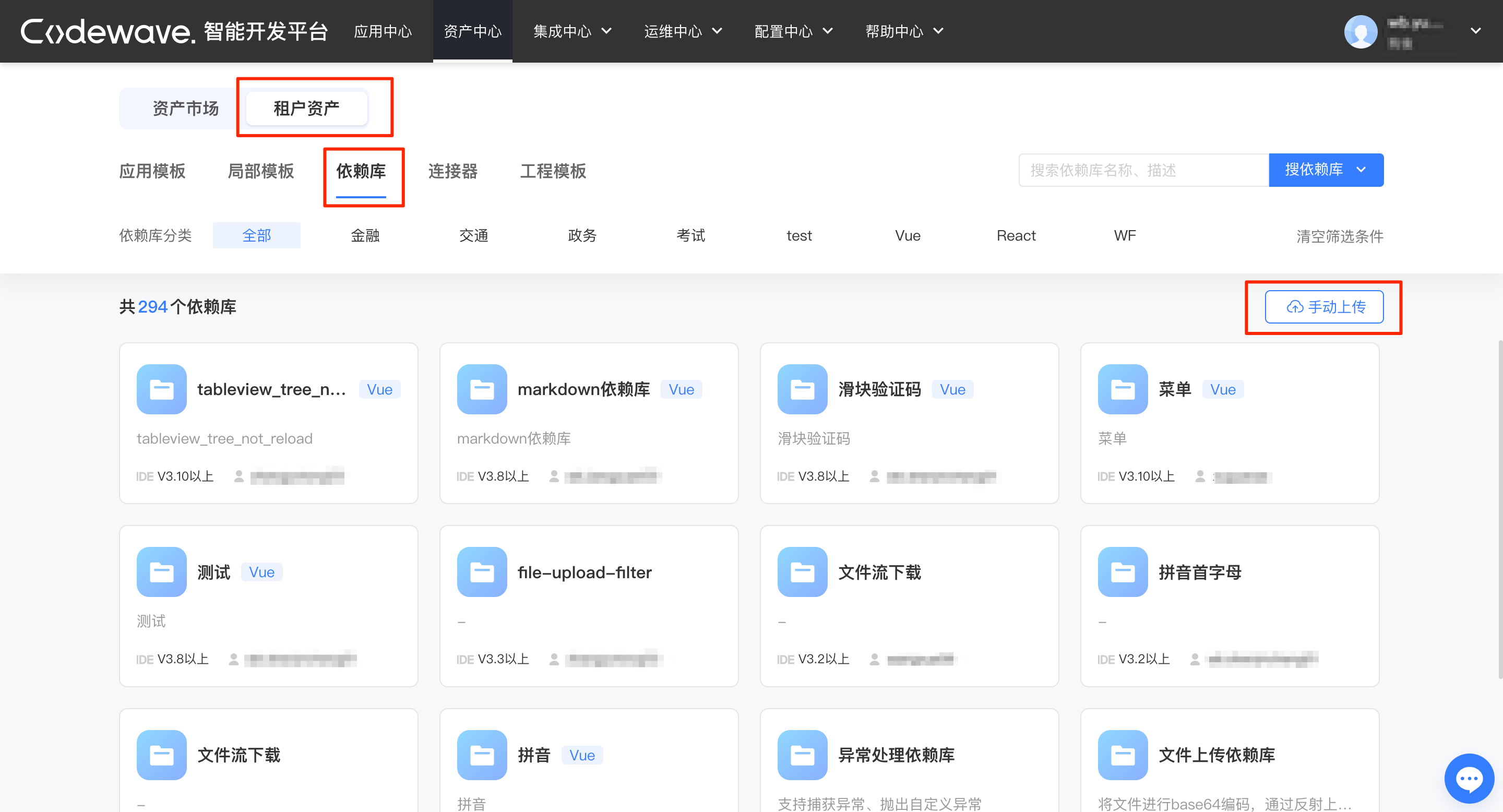Click the 滑块验证码 folder icon
The height and width of the screenshot is (812, 1503).
[802, 389]
